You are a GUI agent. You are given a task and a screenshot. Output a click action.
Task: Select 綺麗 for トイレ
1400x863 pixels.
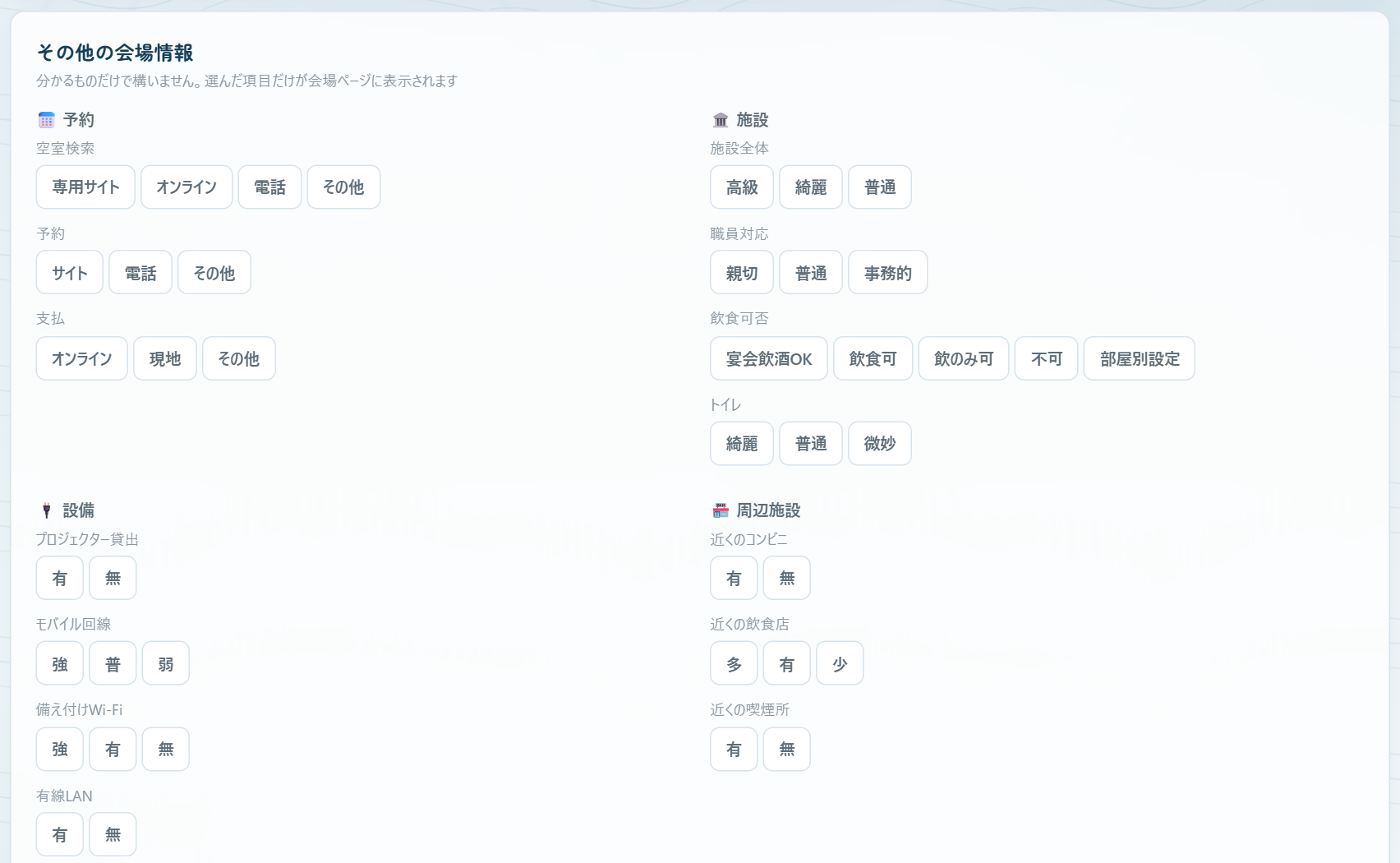[742, 444]
